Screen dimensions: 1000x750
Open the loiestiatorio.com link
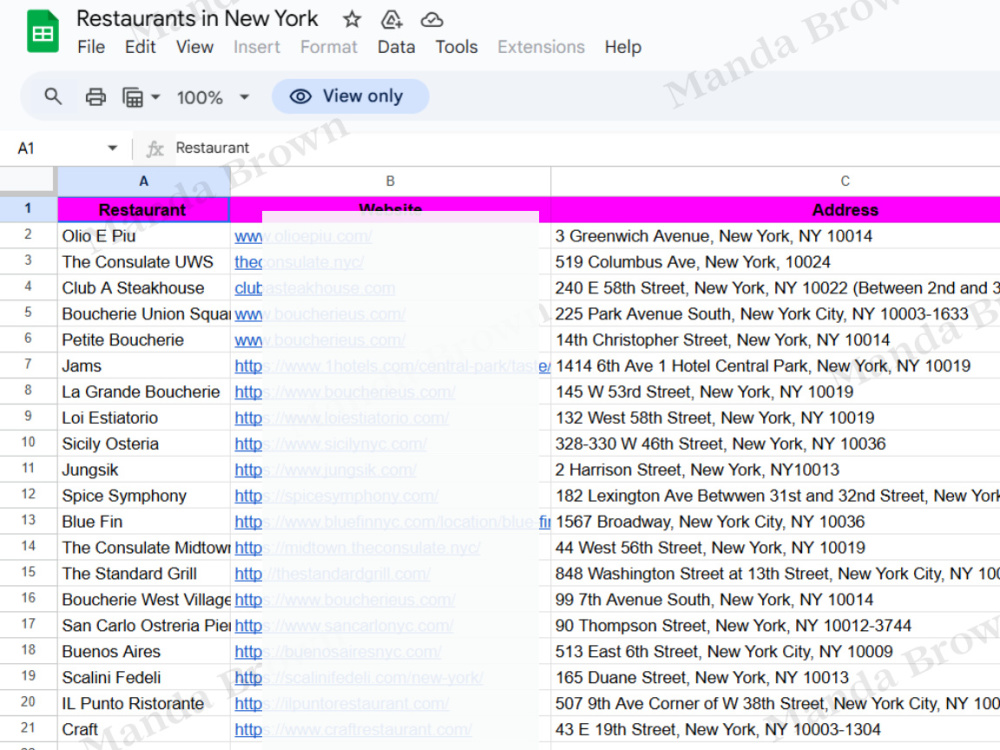(x=341, y=418)
